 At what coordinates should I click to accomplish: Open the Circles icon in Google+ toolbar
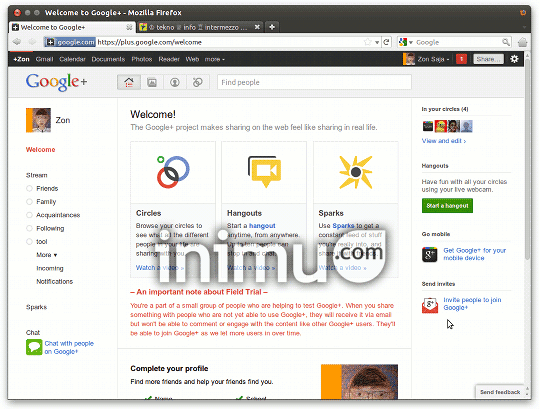198,82
